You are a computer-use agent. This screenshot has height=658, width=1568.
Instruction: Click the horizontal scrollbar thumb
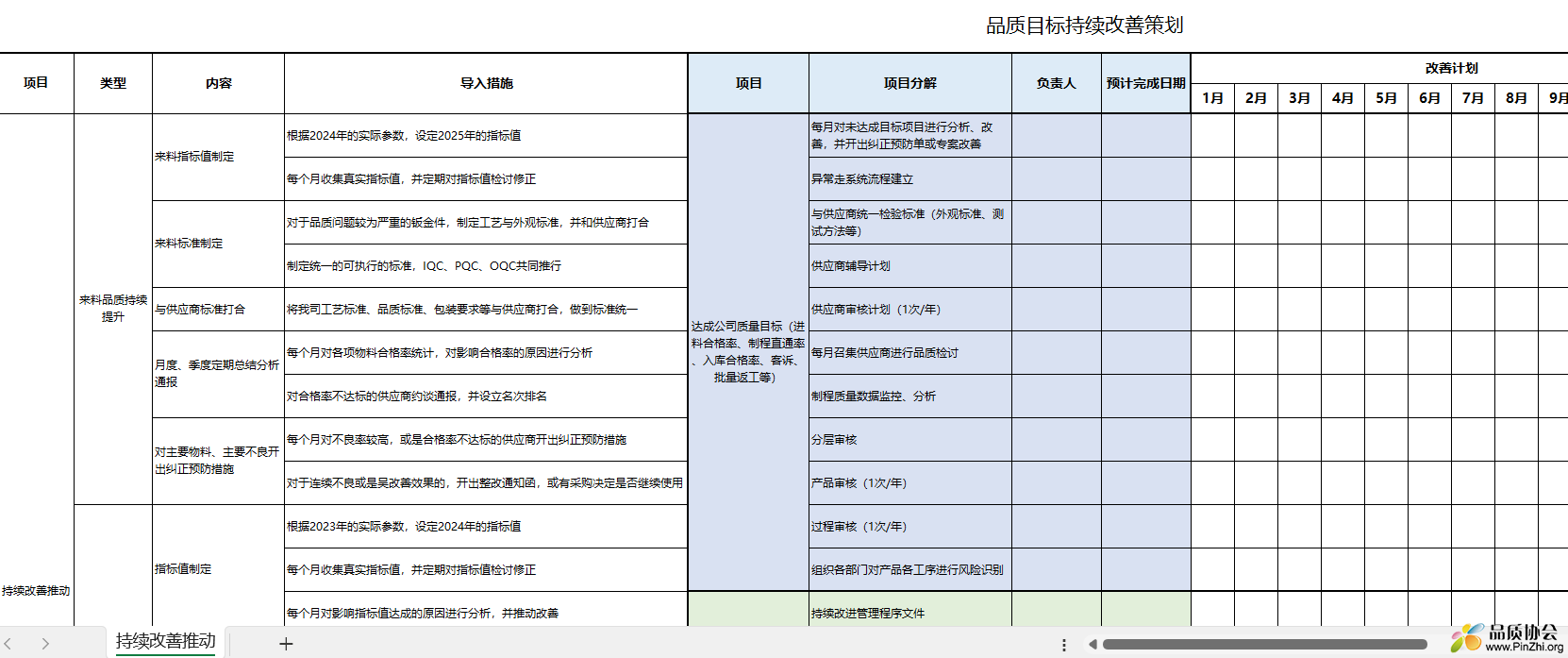1265,645
